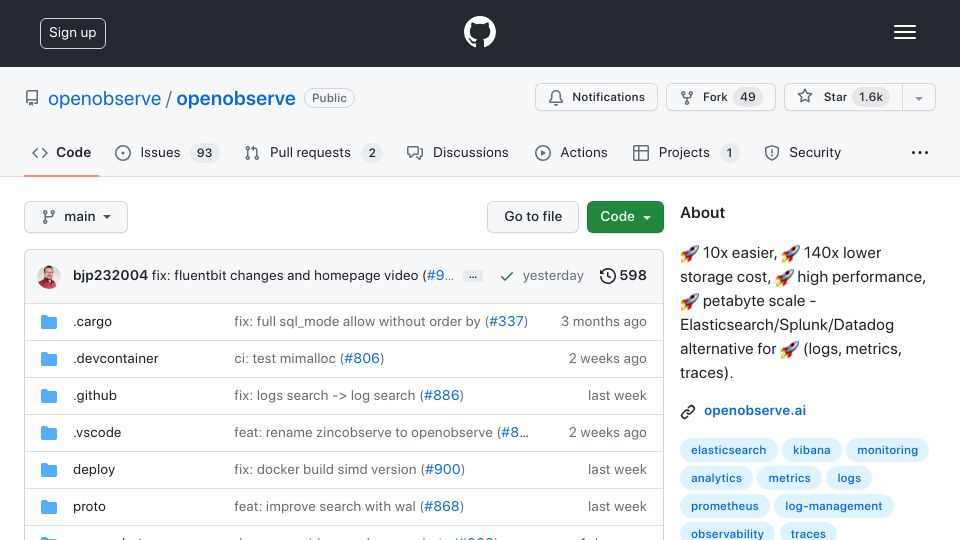960x540 pixels.
Task: Click the Notifications button
Action: [x=596, y=97]
